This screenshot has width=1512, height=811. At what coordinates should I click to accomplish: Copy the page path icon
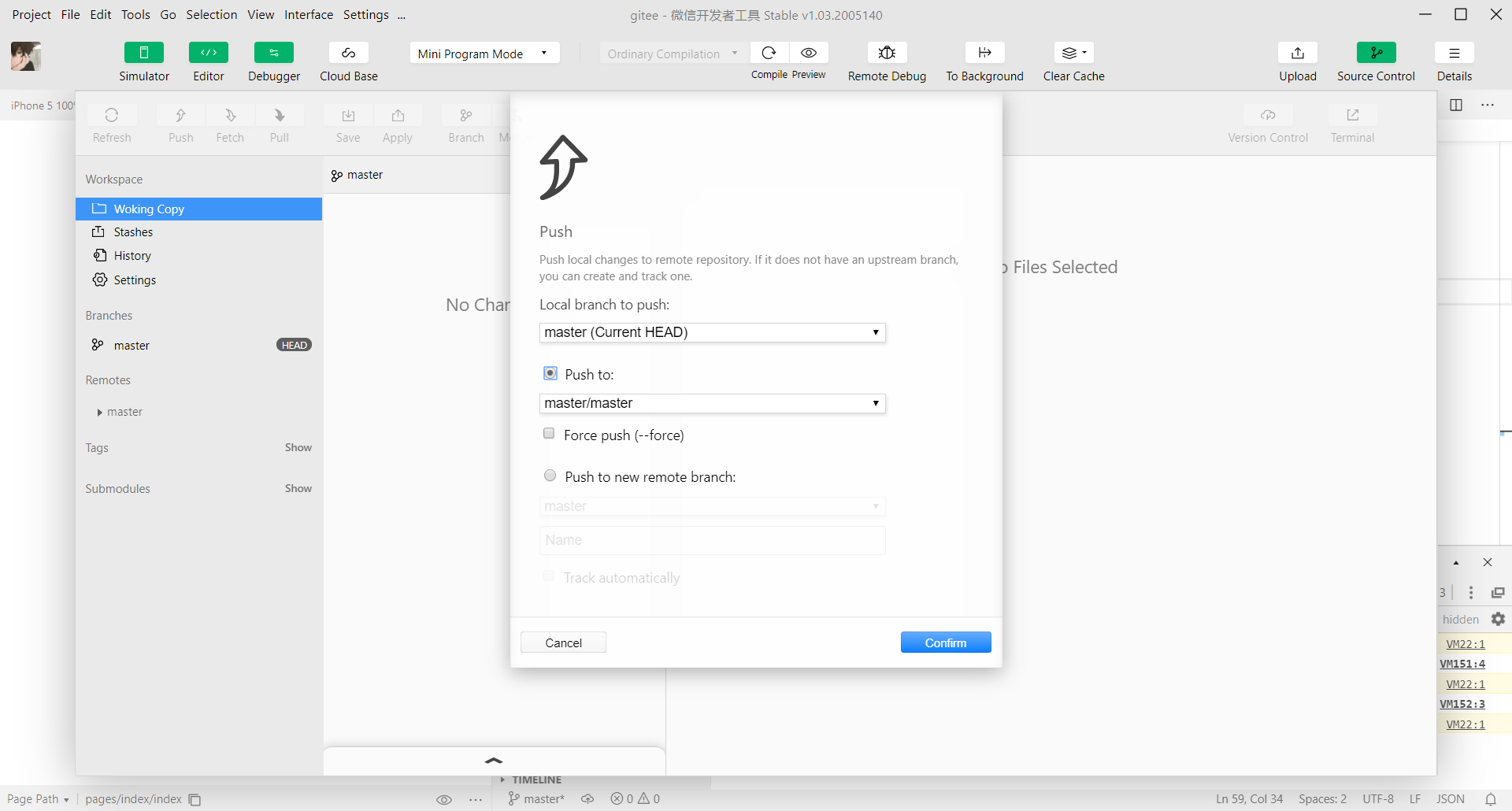pyautogui.click(x=195, y=800)
